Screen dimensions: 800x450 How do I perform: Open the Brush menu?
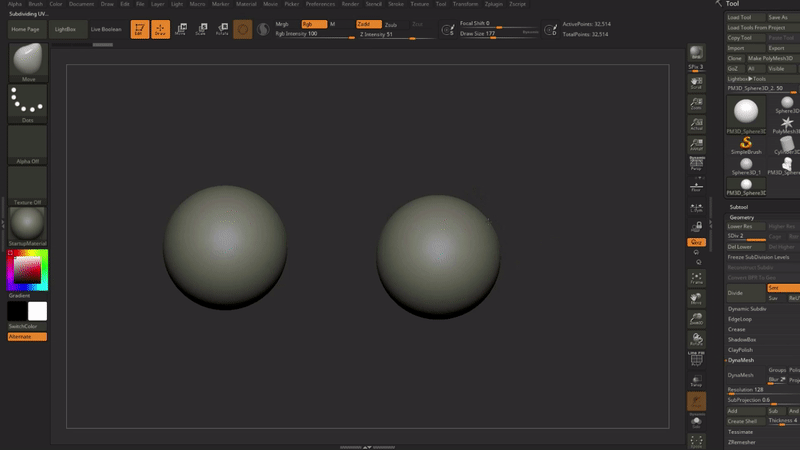[x=36, y=4]
